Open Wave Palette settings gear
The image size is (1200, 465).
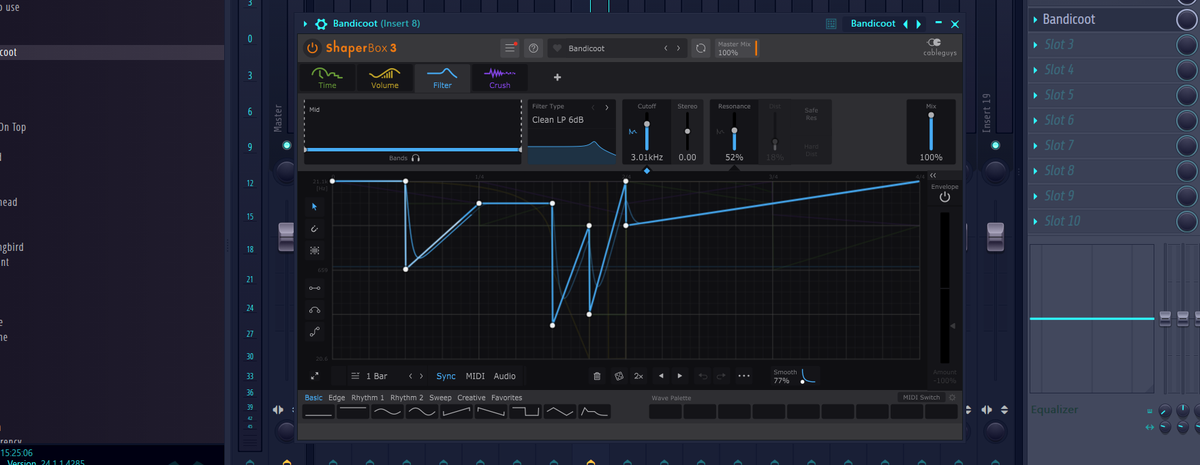[952, 397]
